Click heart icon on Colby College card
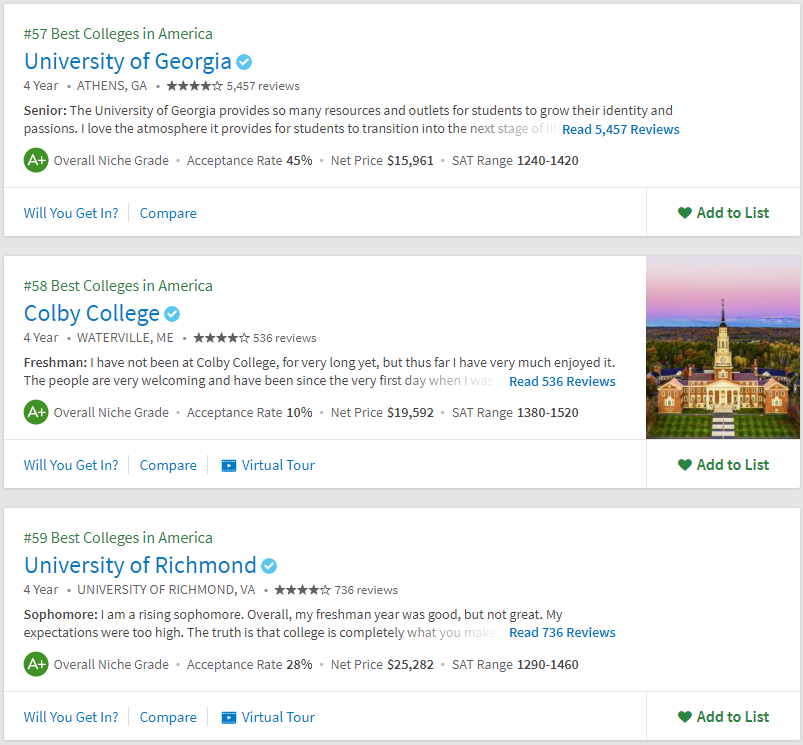Viewport: 803px width, 745px height. click(x=685, y=464)
